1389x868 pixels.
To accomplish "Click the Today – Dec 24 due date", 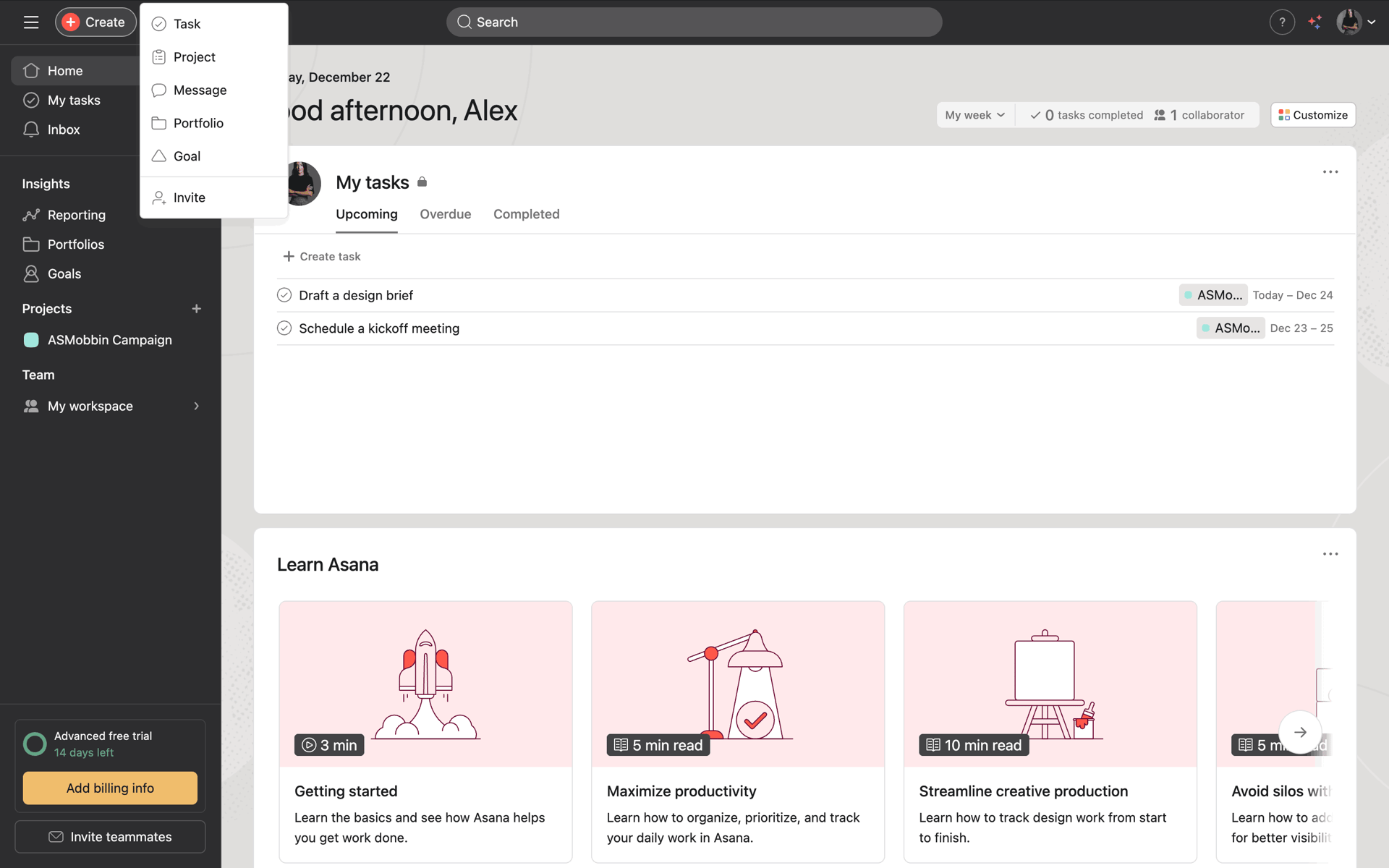I will (x=1293, y=295).
